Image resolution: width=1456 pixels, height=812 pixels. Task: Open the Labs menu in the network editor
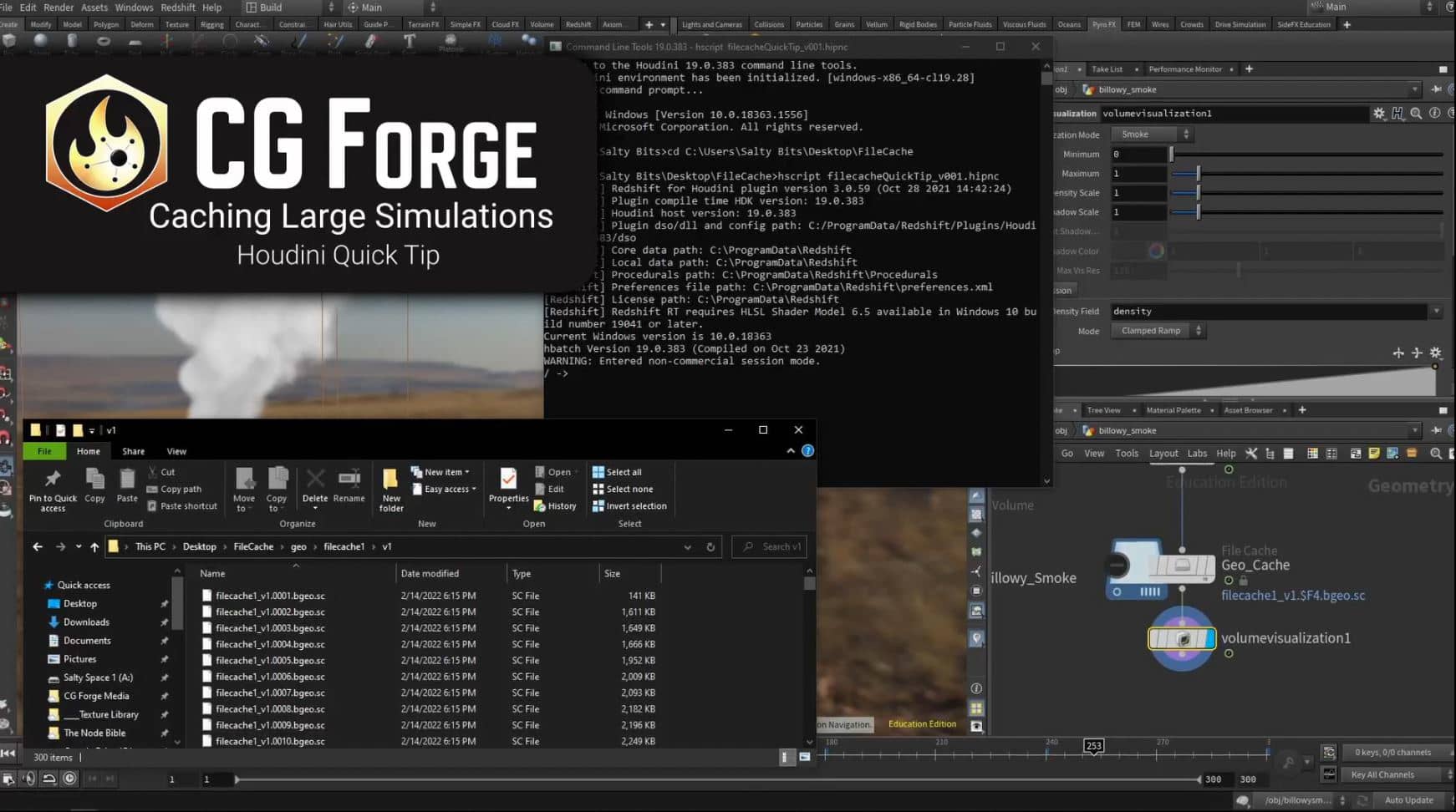(x=1197, y=453)
